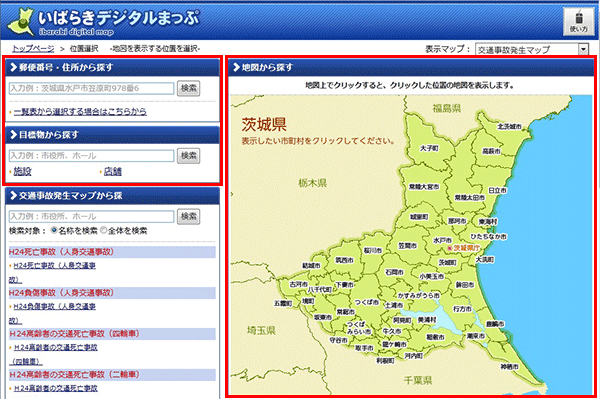Select the 名称を検索 radio button
The image size is (600, 399).
(54, 230)
